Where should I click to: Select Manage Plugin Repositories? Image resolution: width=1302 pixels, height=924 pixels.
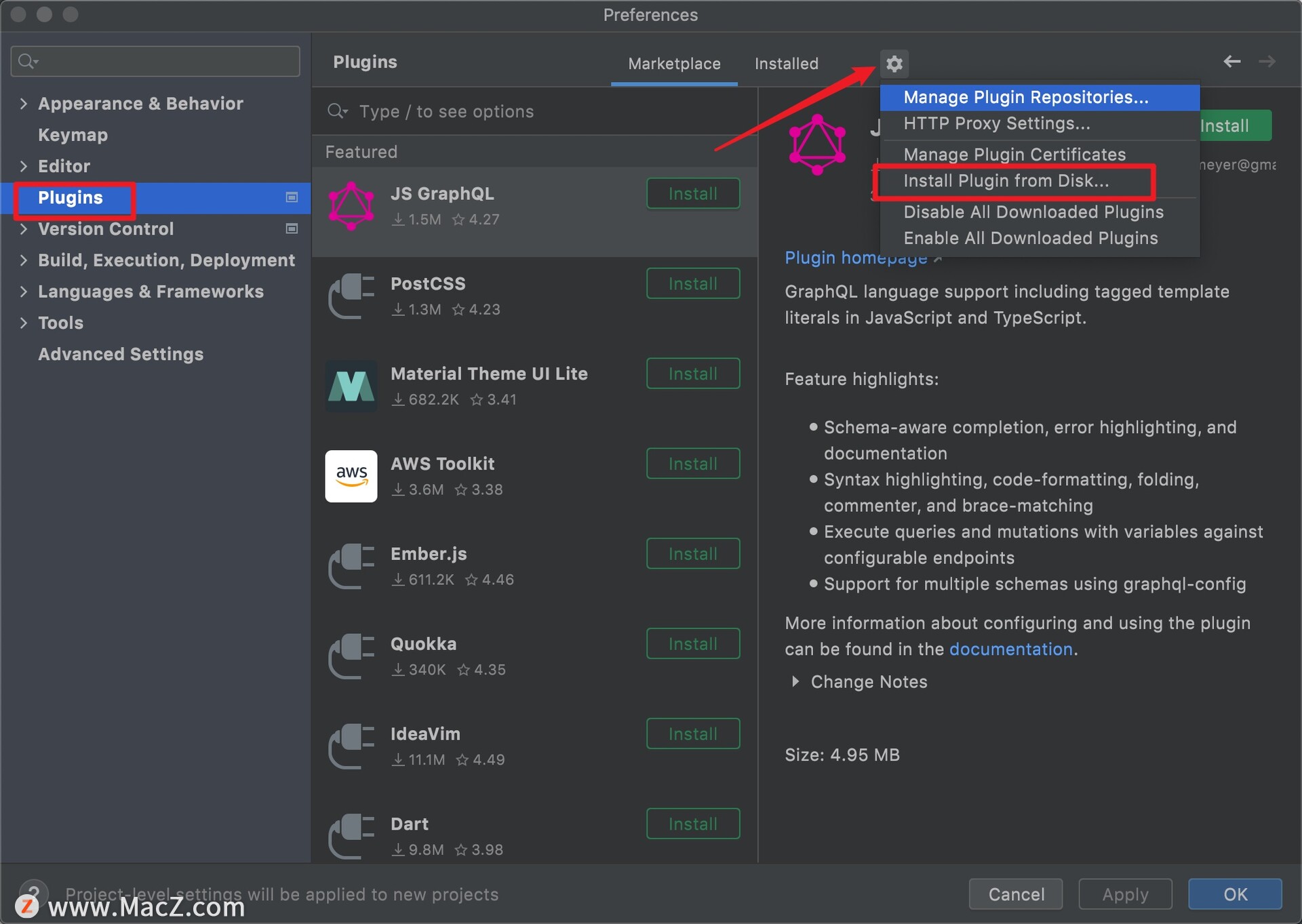point(1024,97)
